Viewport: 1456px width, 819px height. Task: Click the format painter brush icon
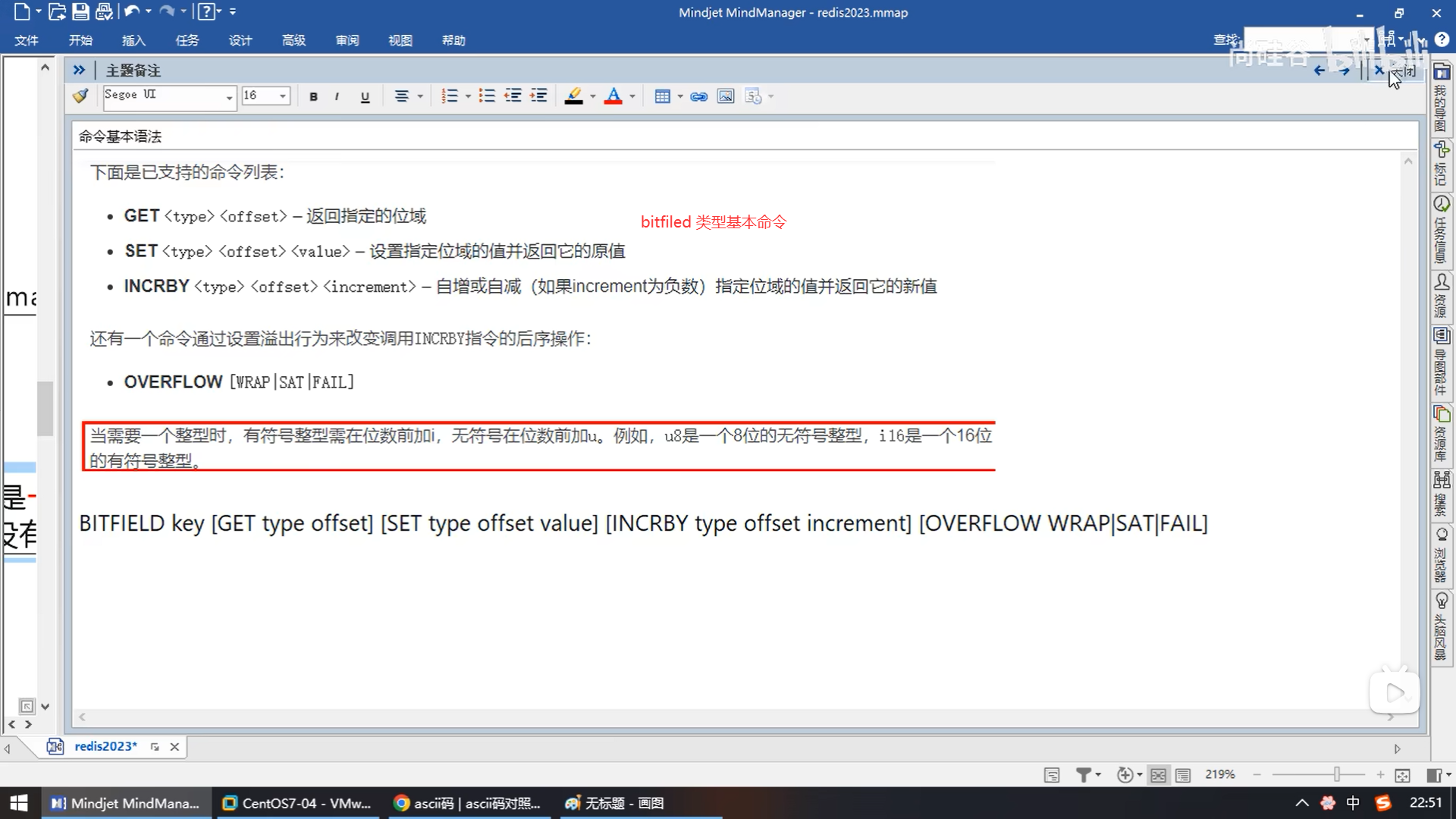click(x=80, y=96)
